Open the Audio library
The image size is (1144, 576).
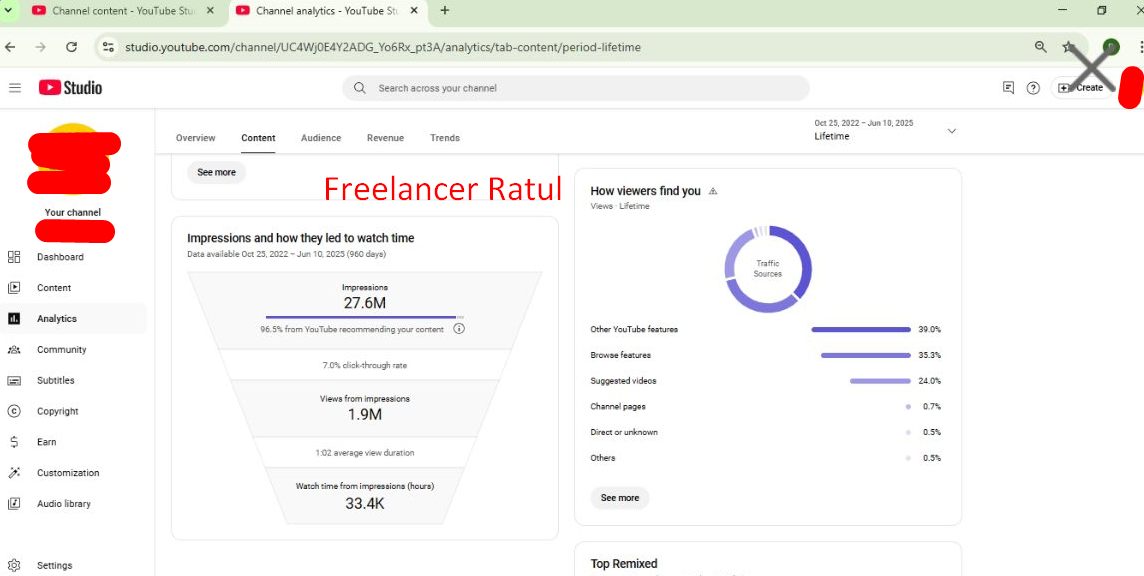click(x=63, y=504)
